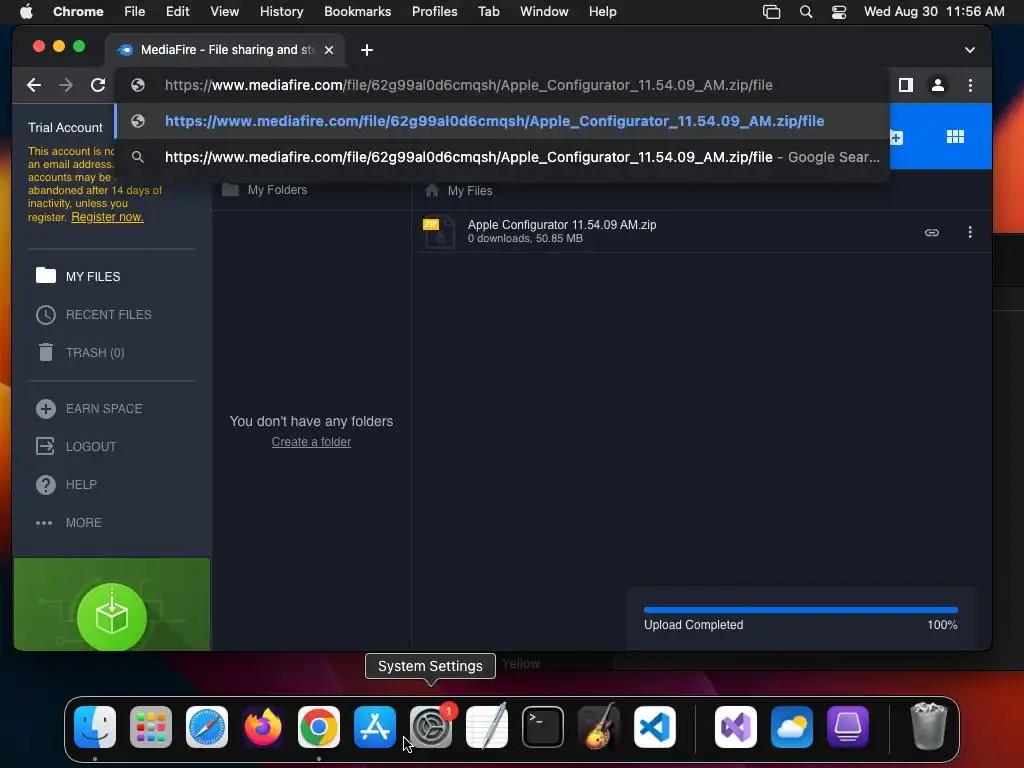
Task: Open the View menu
Action: [224, 12]
